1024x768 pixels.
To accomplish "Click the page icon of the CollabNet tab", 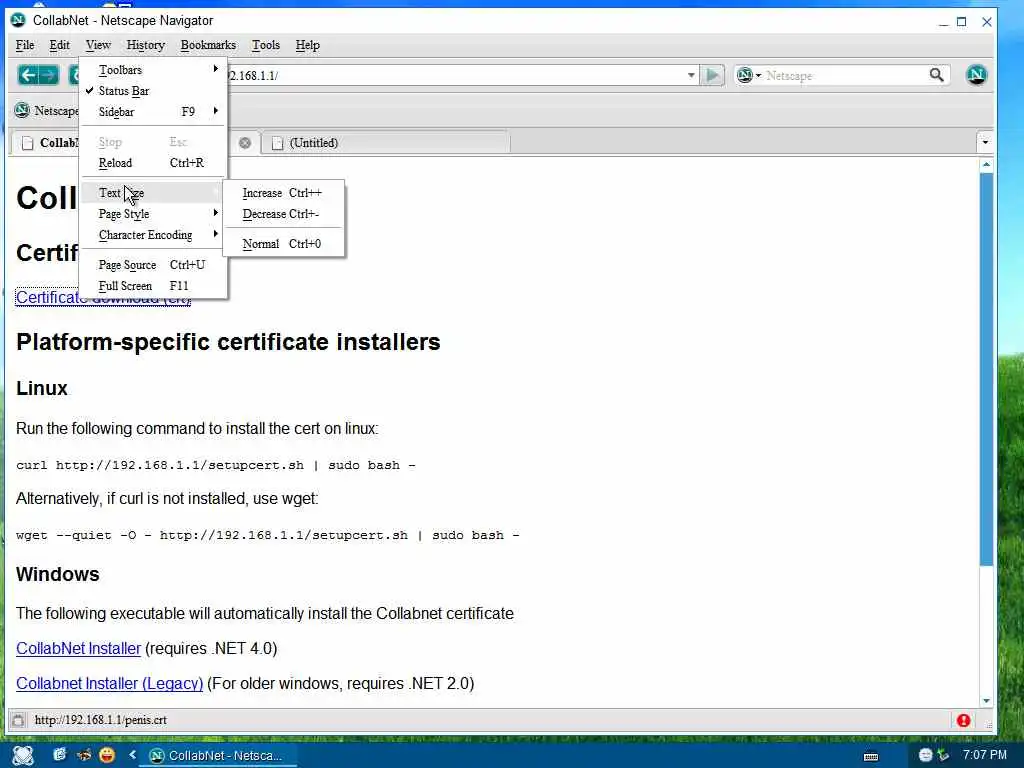I will 27,143.
